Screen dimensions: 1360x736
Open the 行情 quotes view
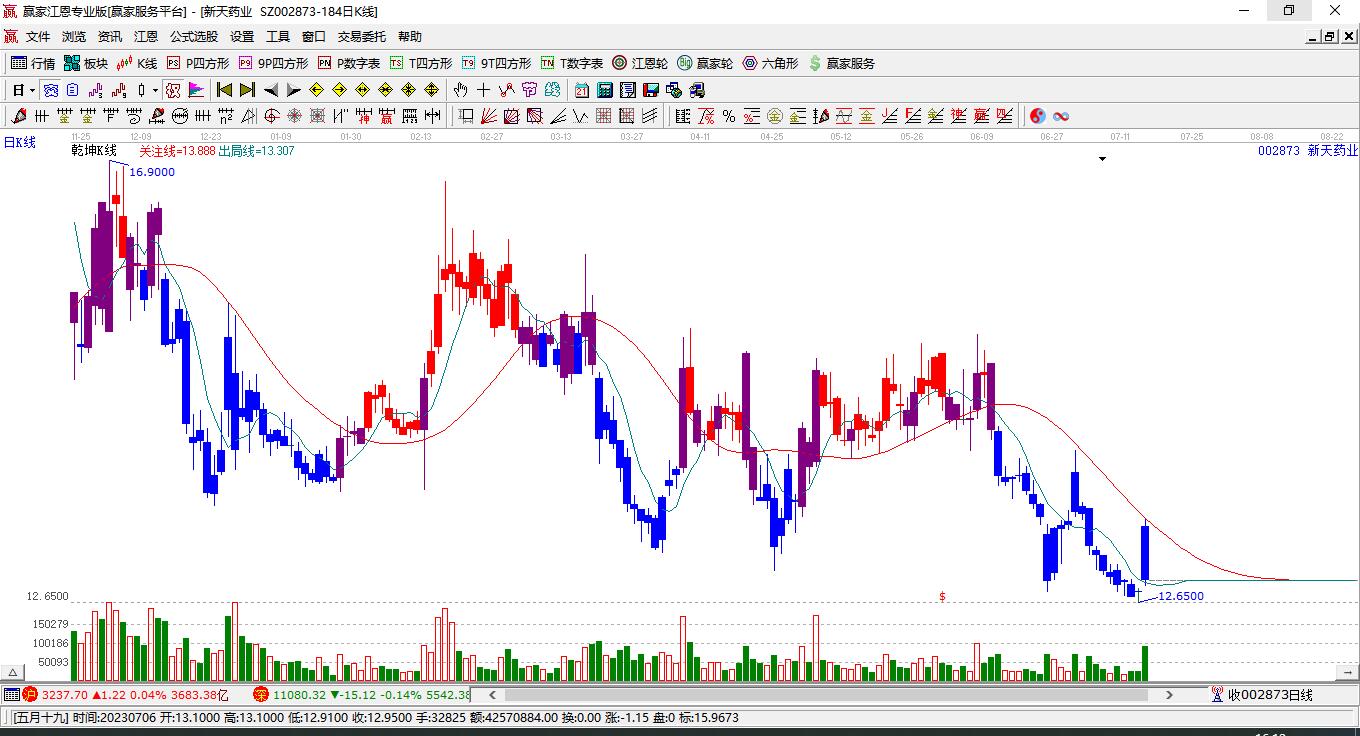click(33, 63)
